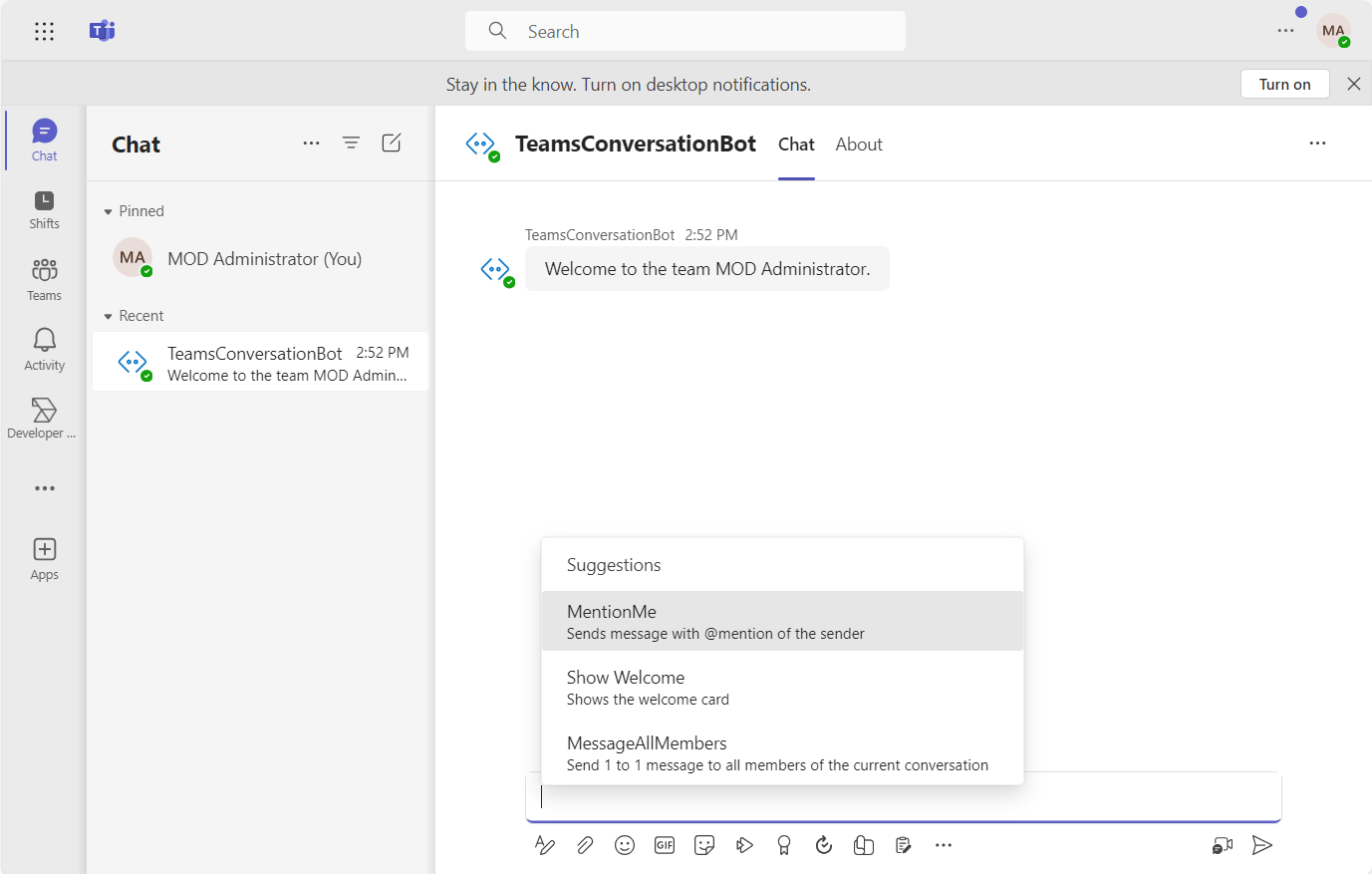This screenshot has width=1372, height=874.
Task: Open the sticker picker
Action: pos(704,845)
